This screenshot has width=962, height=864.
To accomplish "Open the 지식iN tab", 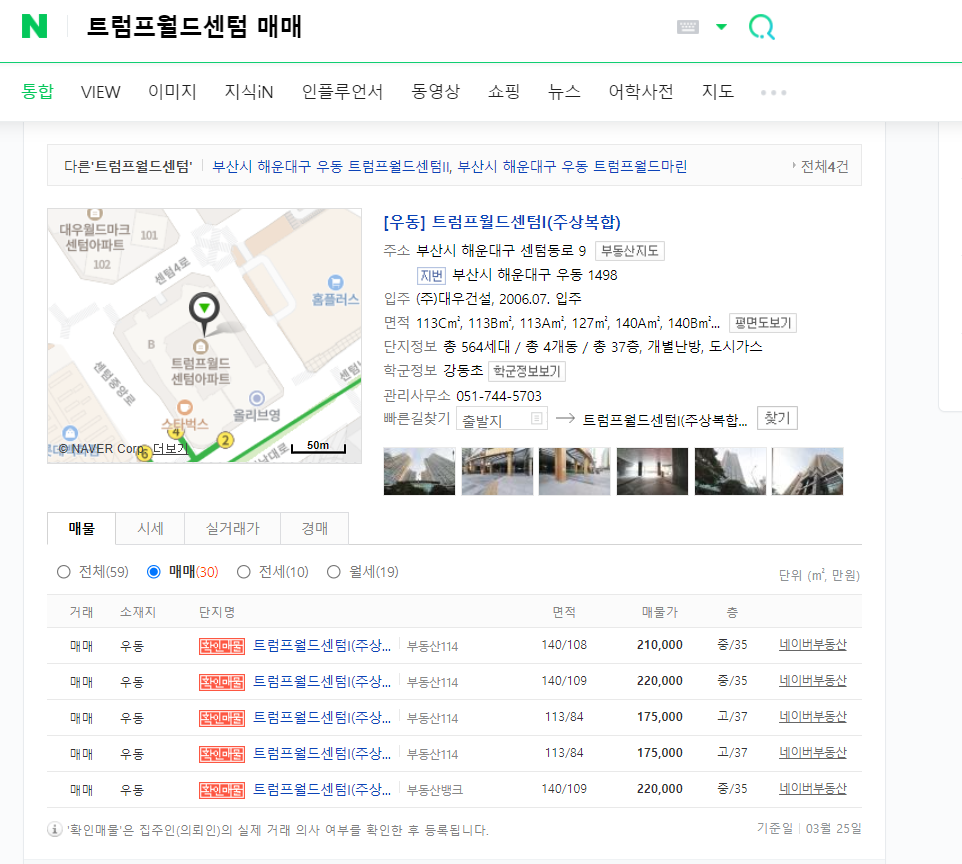I will coord(248,91).
